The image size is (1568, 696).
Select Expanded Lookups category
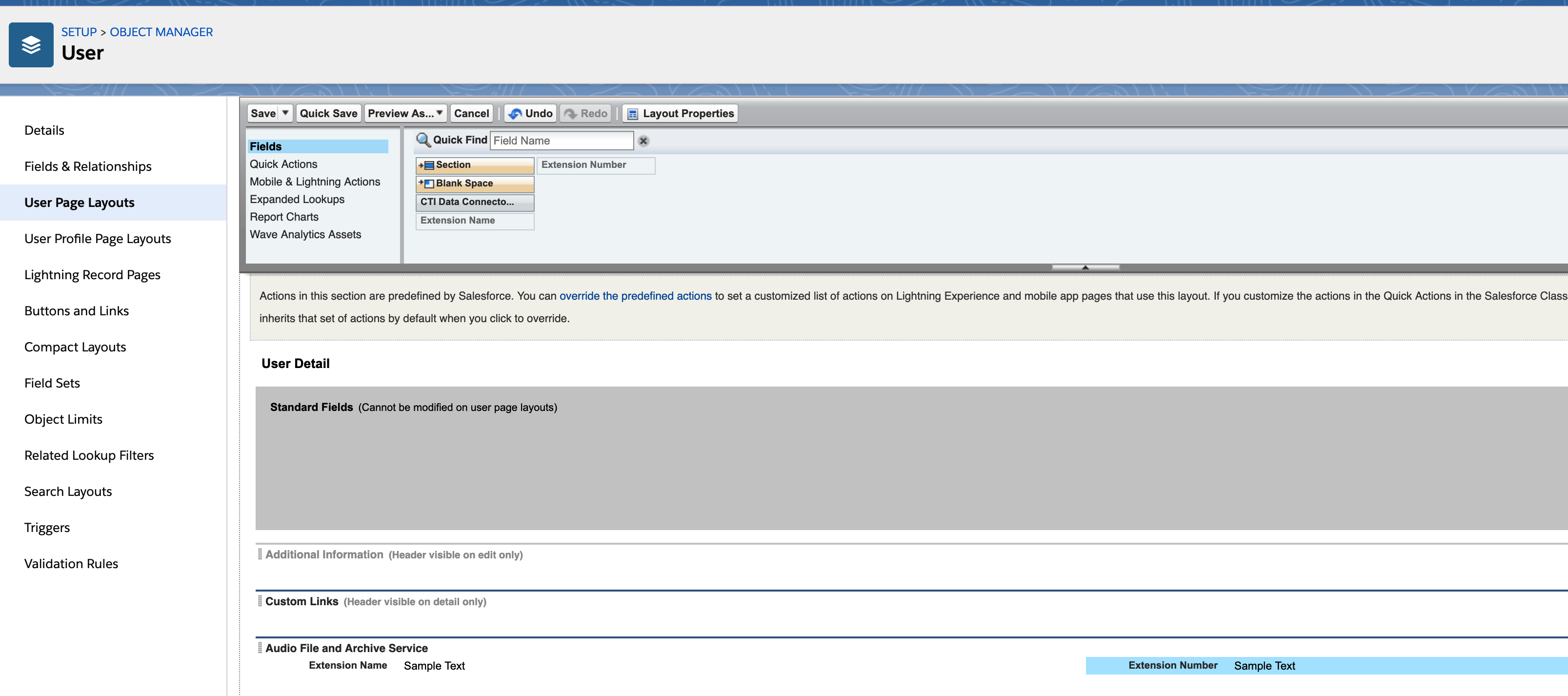coord(297,200)
